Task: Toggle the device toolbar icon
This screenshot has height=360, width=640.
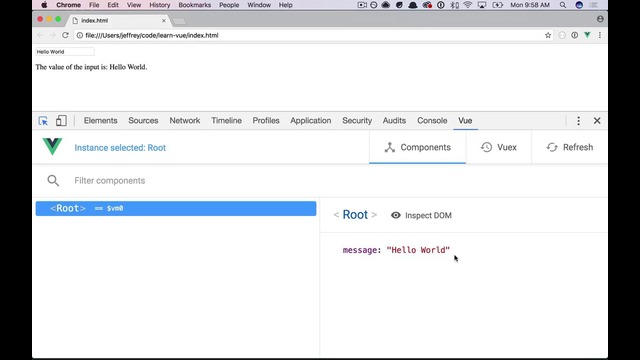Action: click(x=61, y=120)
